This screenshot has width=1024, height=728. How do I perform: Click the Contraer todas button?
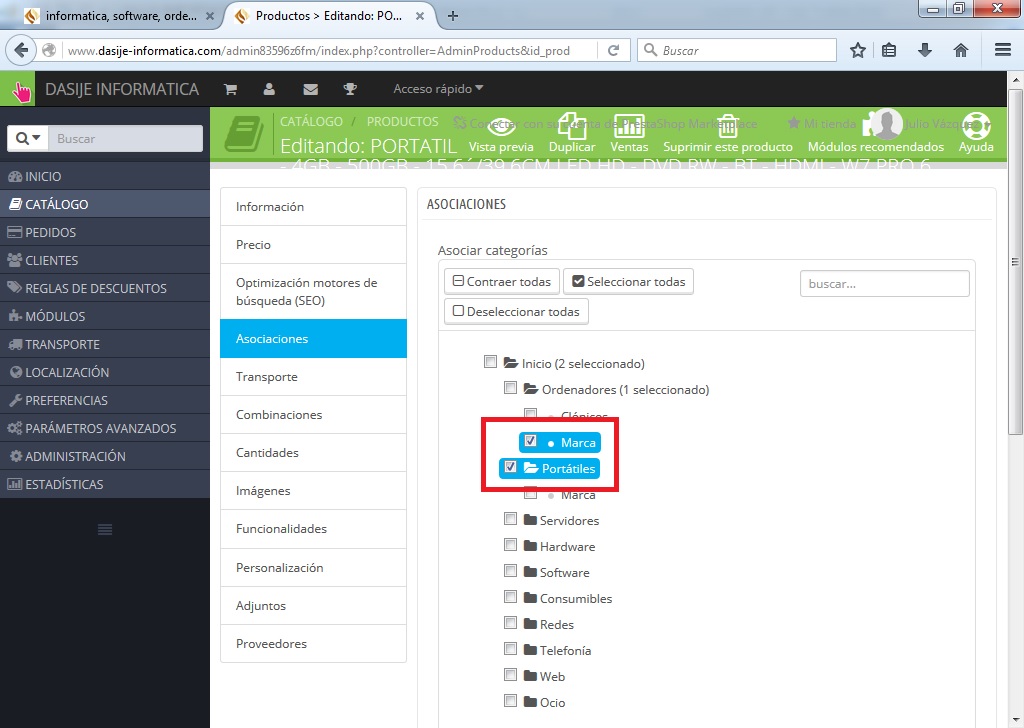click(502, 281)
